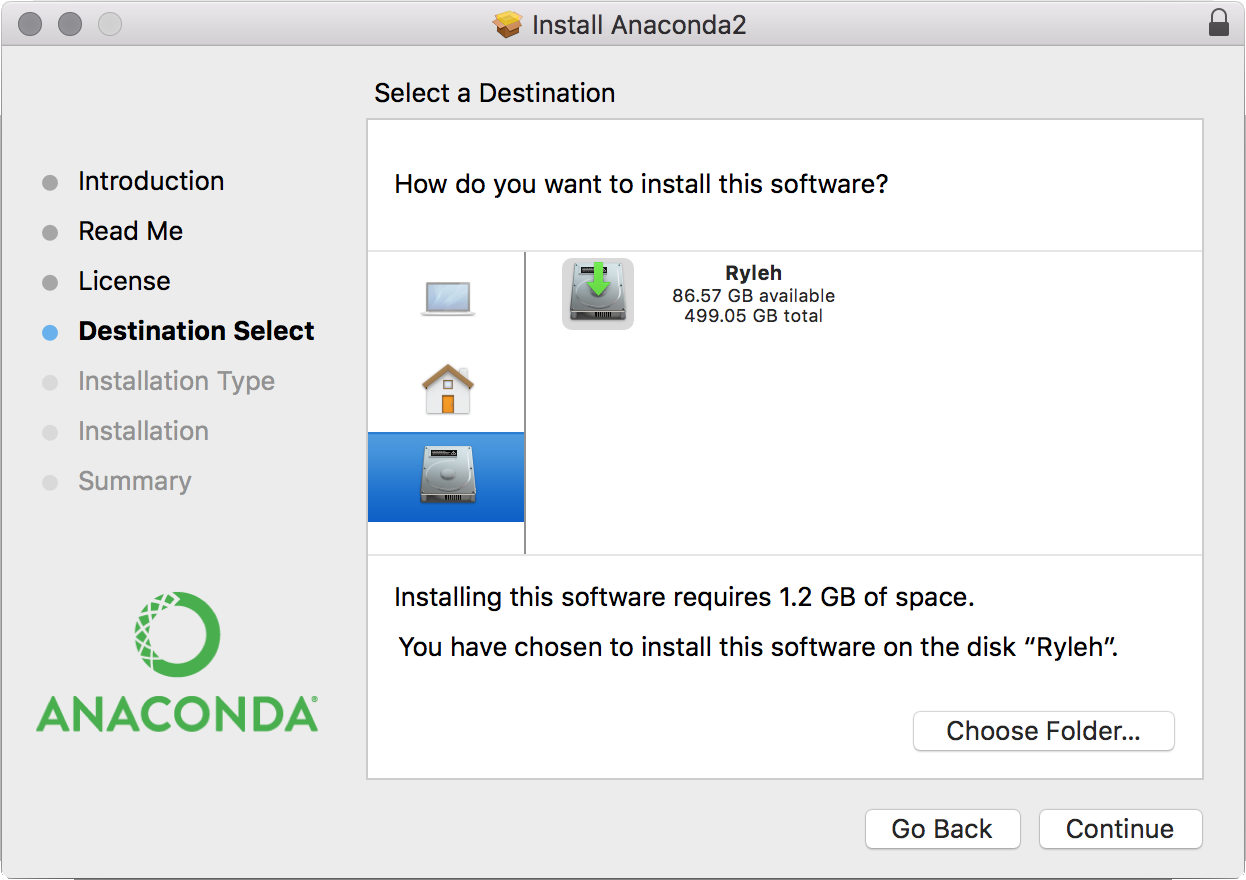Select the Read Me step in sidebar
1246x880 pixels.
coord(131,231)
